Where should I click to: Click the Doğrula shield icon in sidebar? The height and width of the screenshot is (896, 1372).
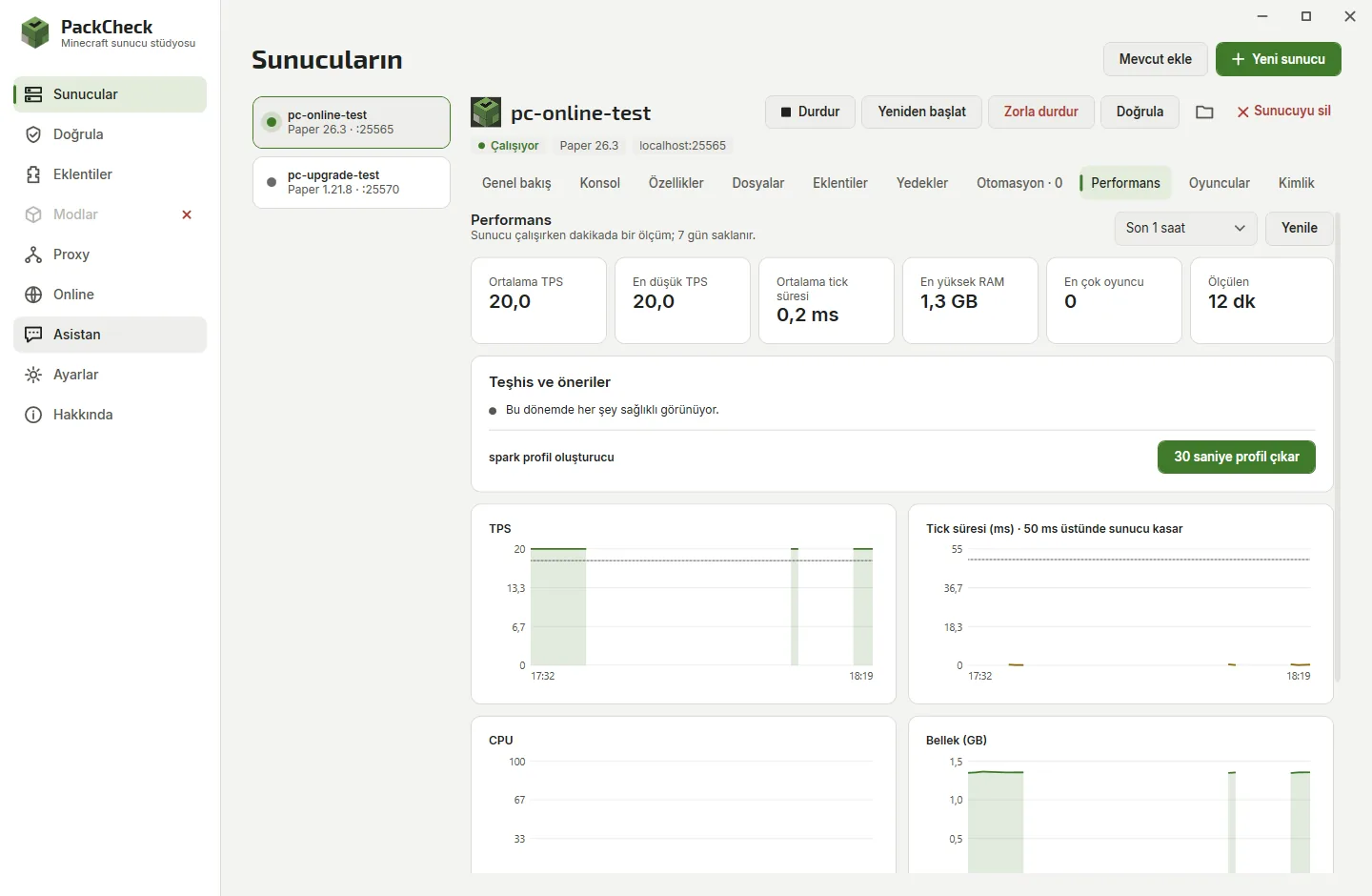tap(33, 134)
